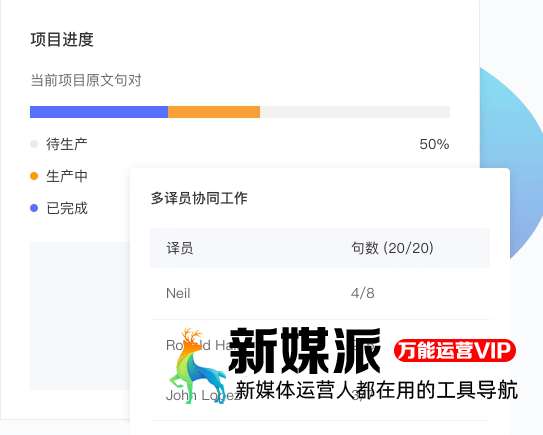Viewport: 543px width, 435px height.
Task: Click the blue segment of progress bar
Action: tap(99, 112)
